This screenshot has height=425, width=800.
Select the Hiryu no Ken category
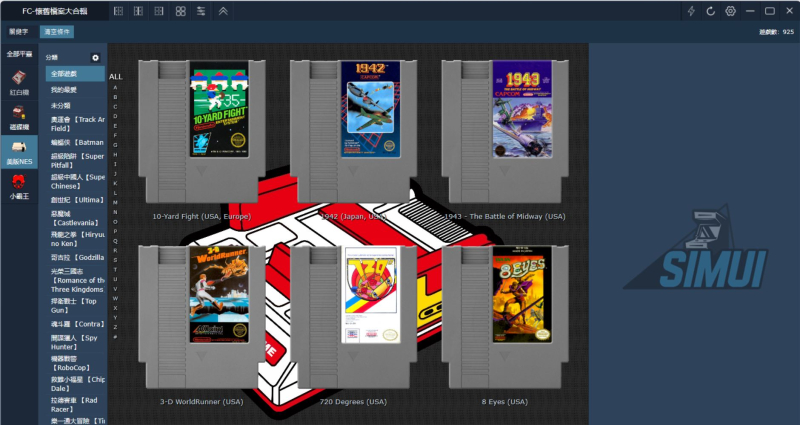point(77,239)
